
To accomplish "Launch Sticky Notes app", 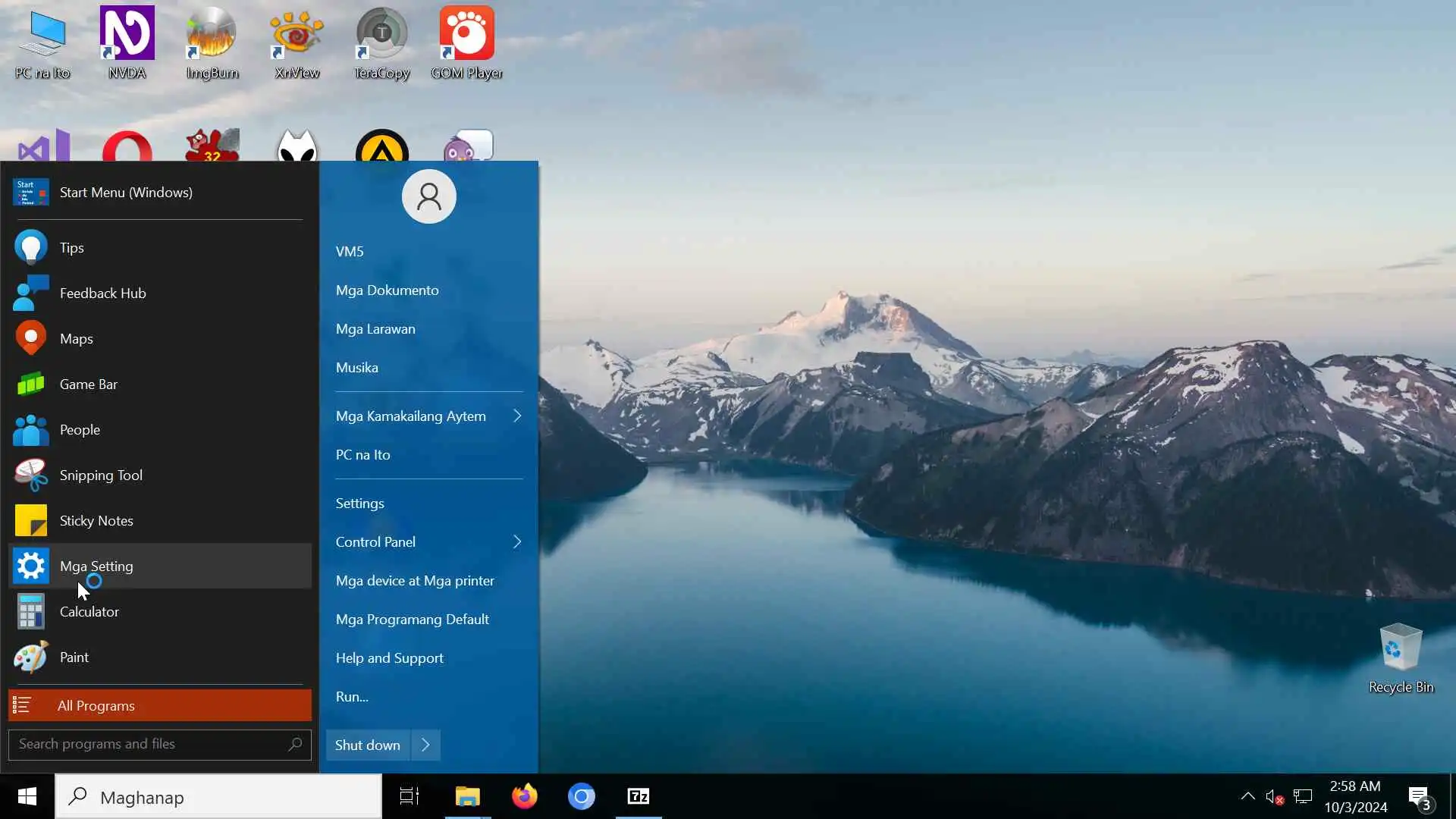I will 96,521.
